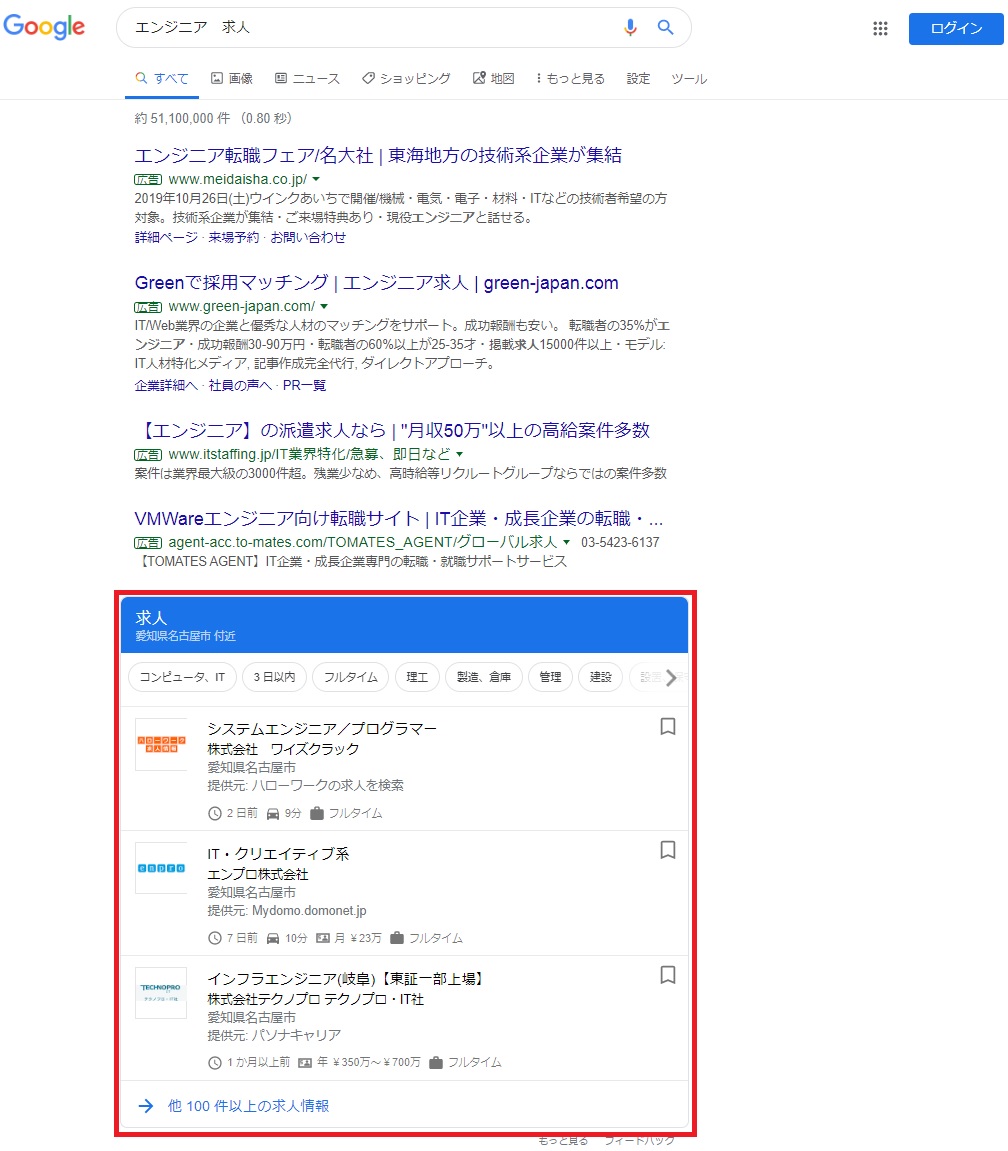This screenshot has height=1151, width=1008.
Task: Open 他 100 件以上の求人情報 link
Action: coord(248,1105)
